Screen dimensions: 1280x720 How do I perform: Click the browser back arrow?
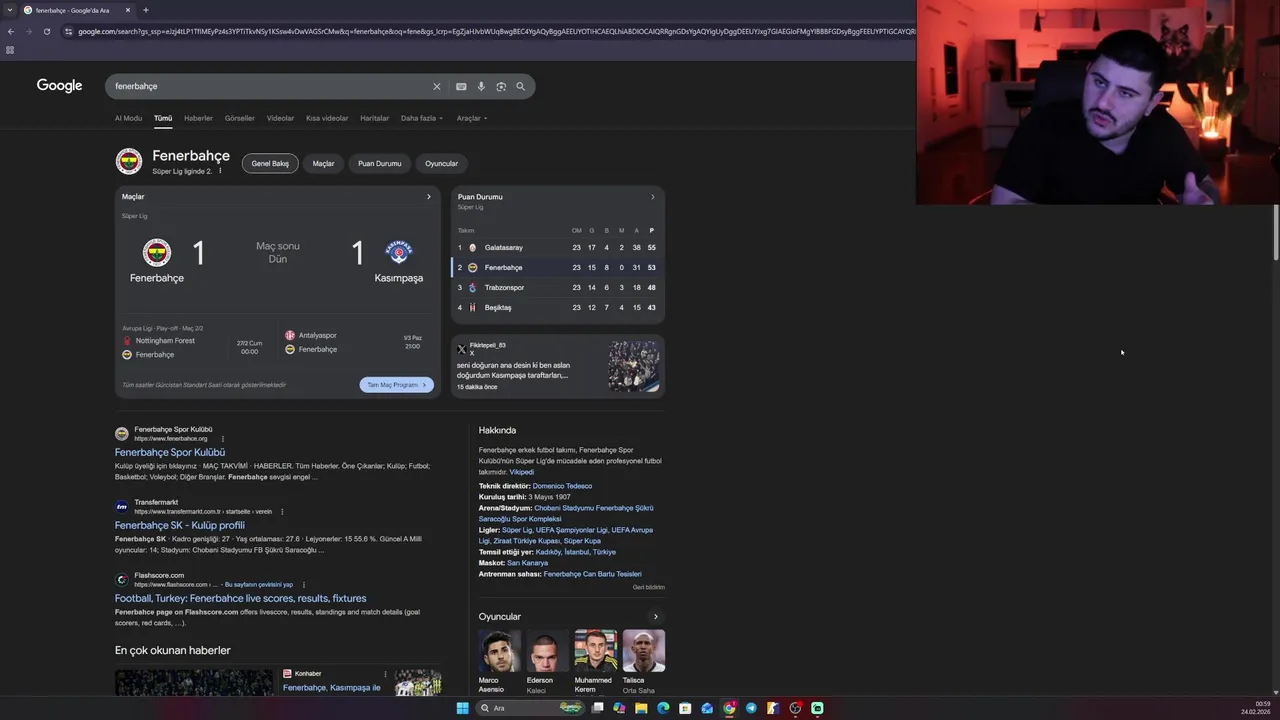pos(11,31)
